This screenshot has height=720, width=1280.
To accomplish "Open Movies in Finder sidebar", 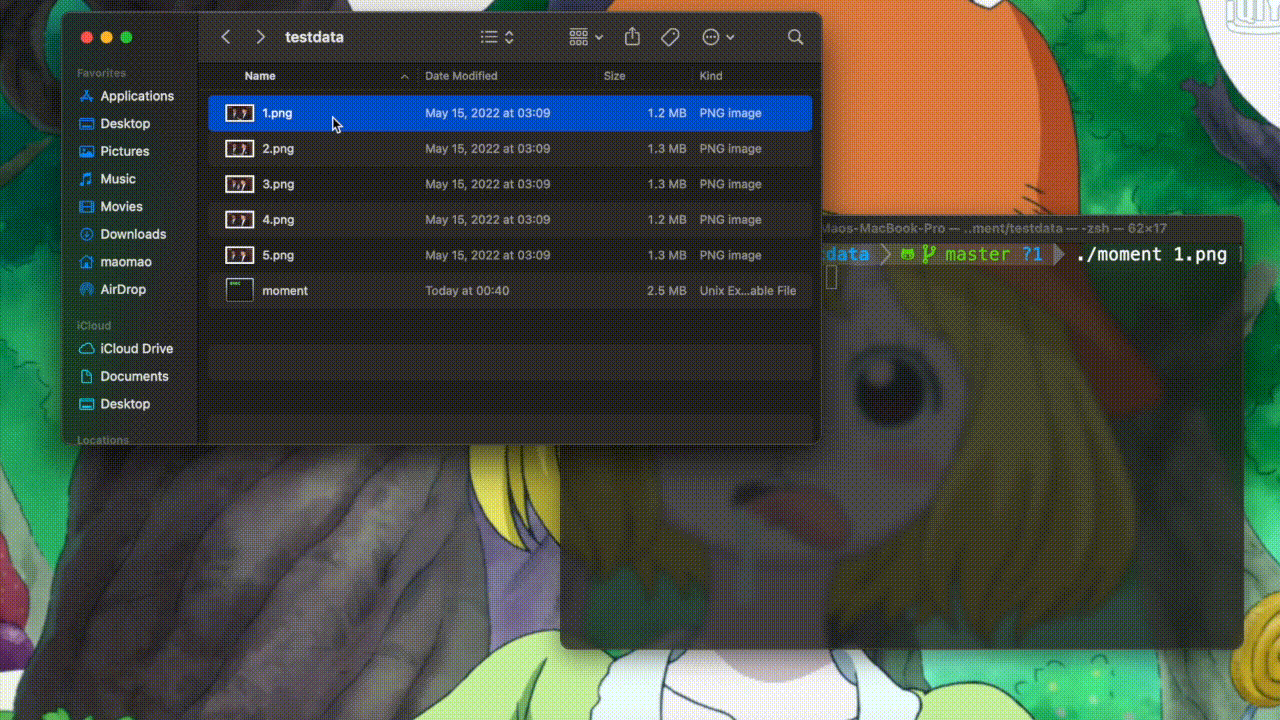I will pos(121,207).
